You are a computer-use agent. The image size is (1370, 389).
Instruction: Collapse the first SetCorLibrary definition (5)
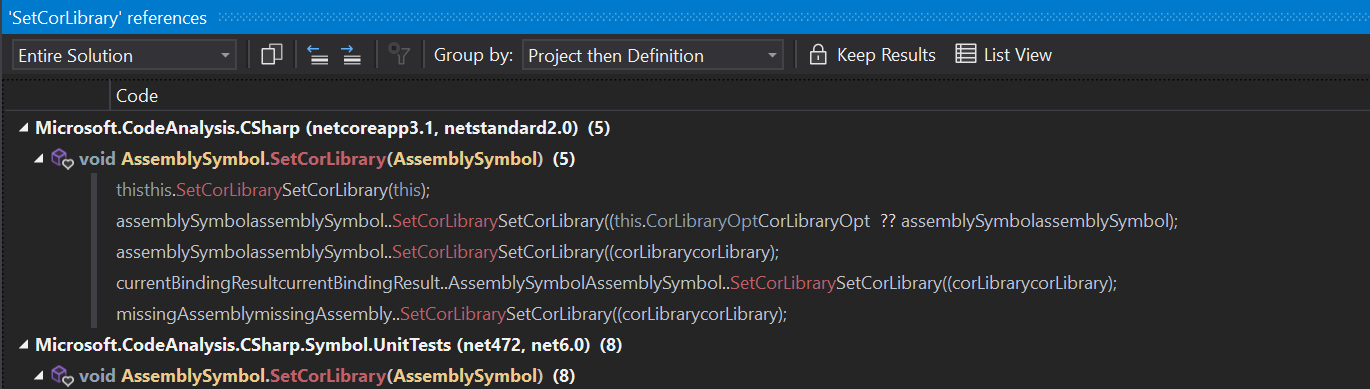39,159
